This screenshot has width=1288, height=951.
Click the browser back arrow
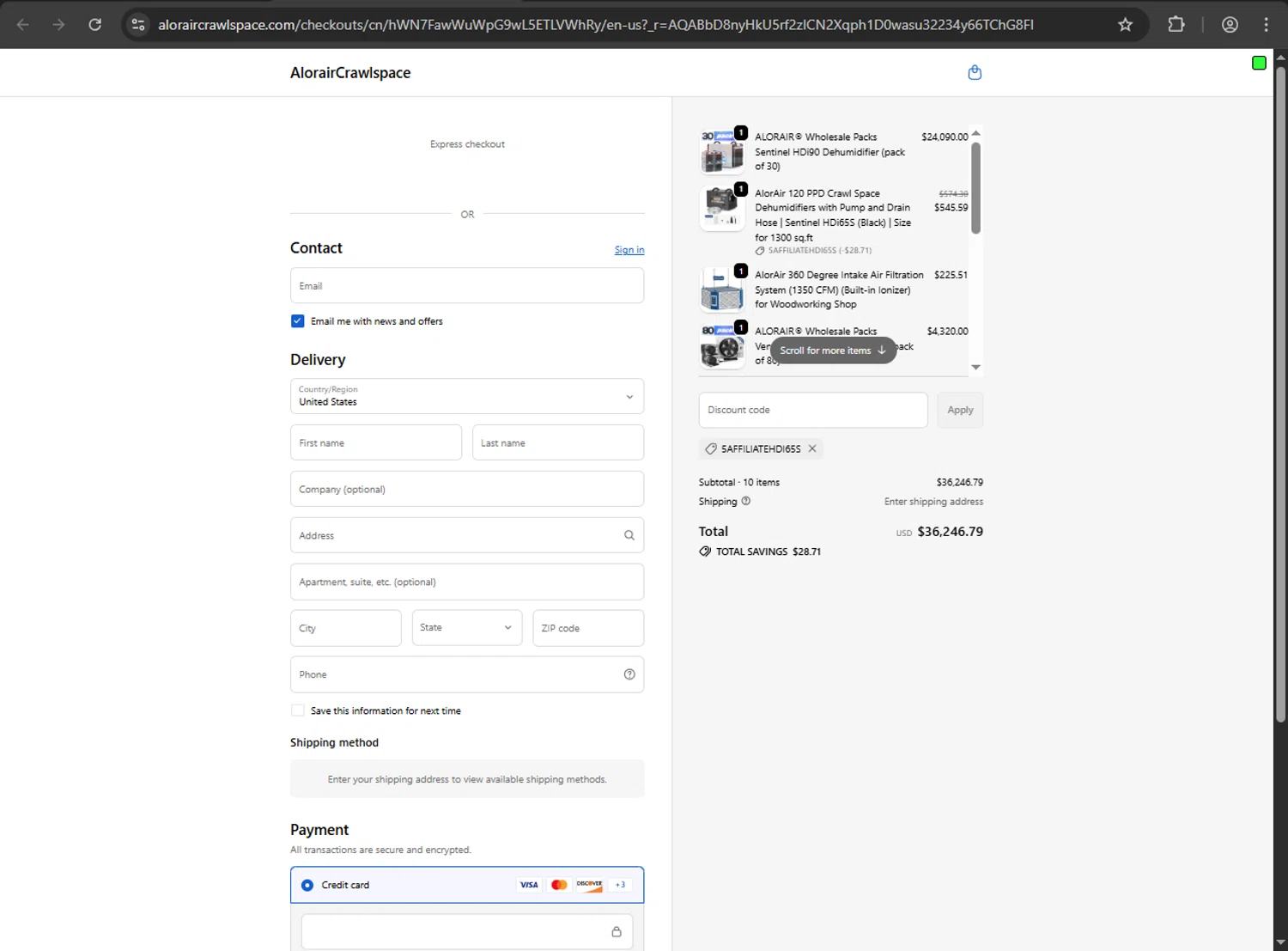(23, 24)
